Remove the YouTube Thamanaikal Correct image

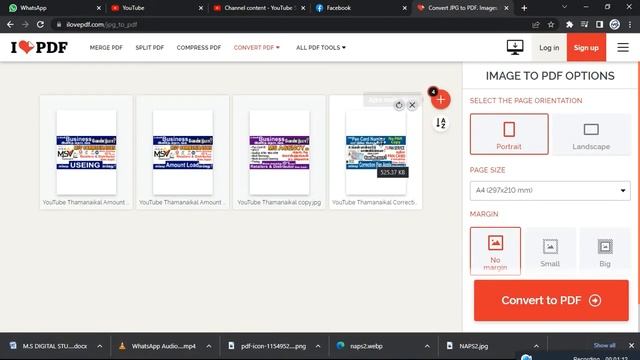click(x=412, y=105)
